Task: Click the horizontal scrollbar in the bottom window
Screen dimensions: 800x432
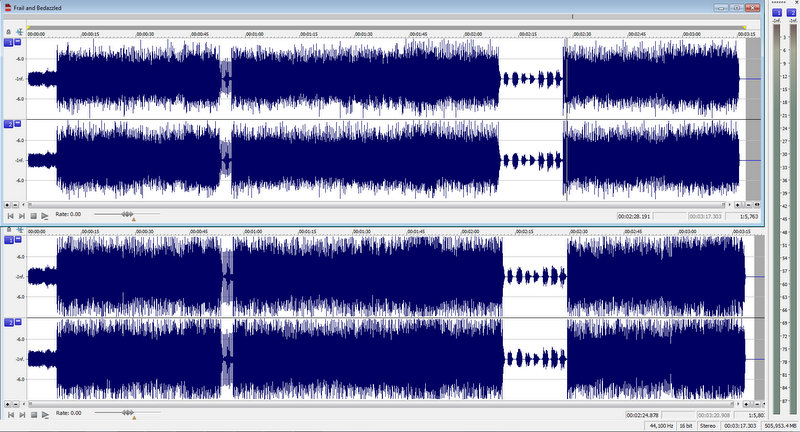Action: click(381, 404)
